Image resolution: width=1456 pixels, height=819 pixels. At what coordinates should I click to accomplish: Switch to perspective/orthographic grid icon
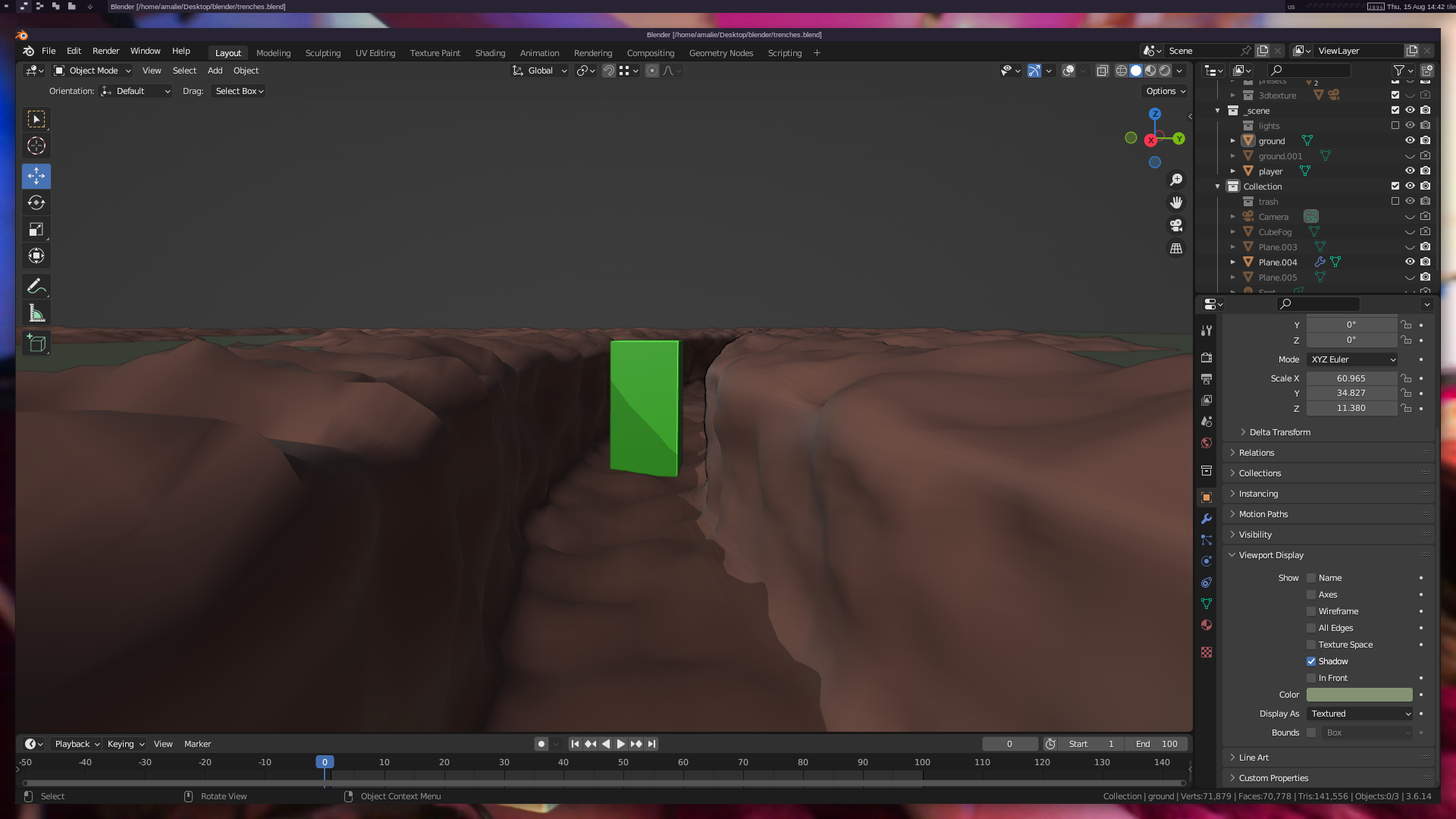[x=1176, y=249]
